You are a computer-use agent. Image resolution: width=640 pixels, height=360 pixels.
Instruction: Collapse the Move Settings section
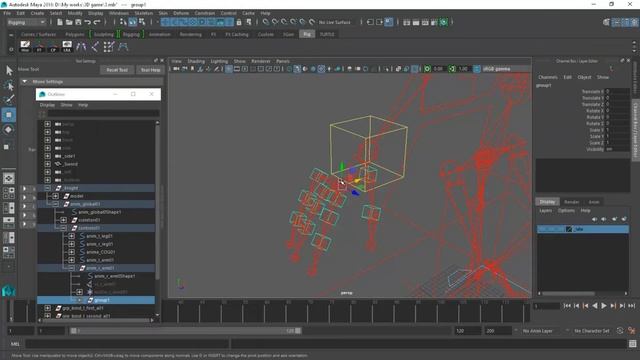[24, 82]
